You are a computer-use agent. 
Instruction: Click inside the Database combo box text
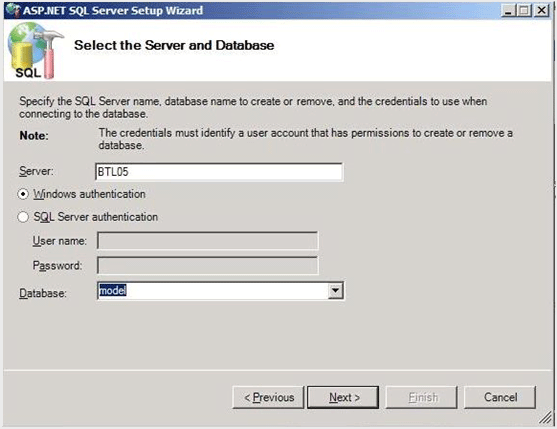point(213,291)
